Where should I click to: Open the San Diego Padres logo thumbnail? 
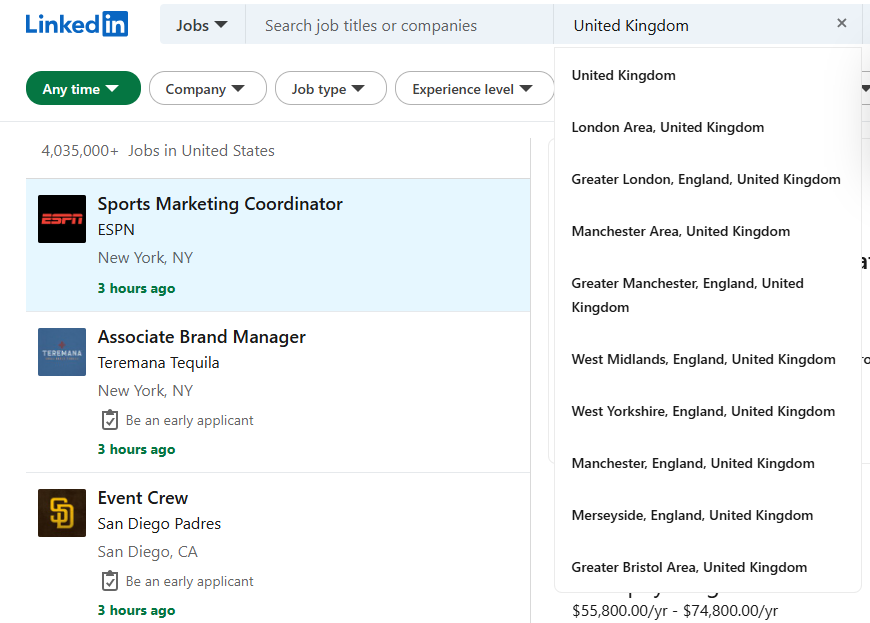point(62,513)
